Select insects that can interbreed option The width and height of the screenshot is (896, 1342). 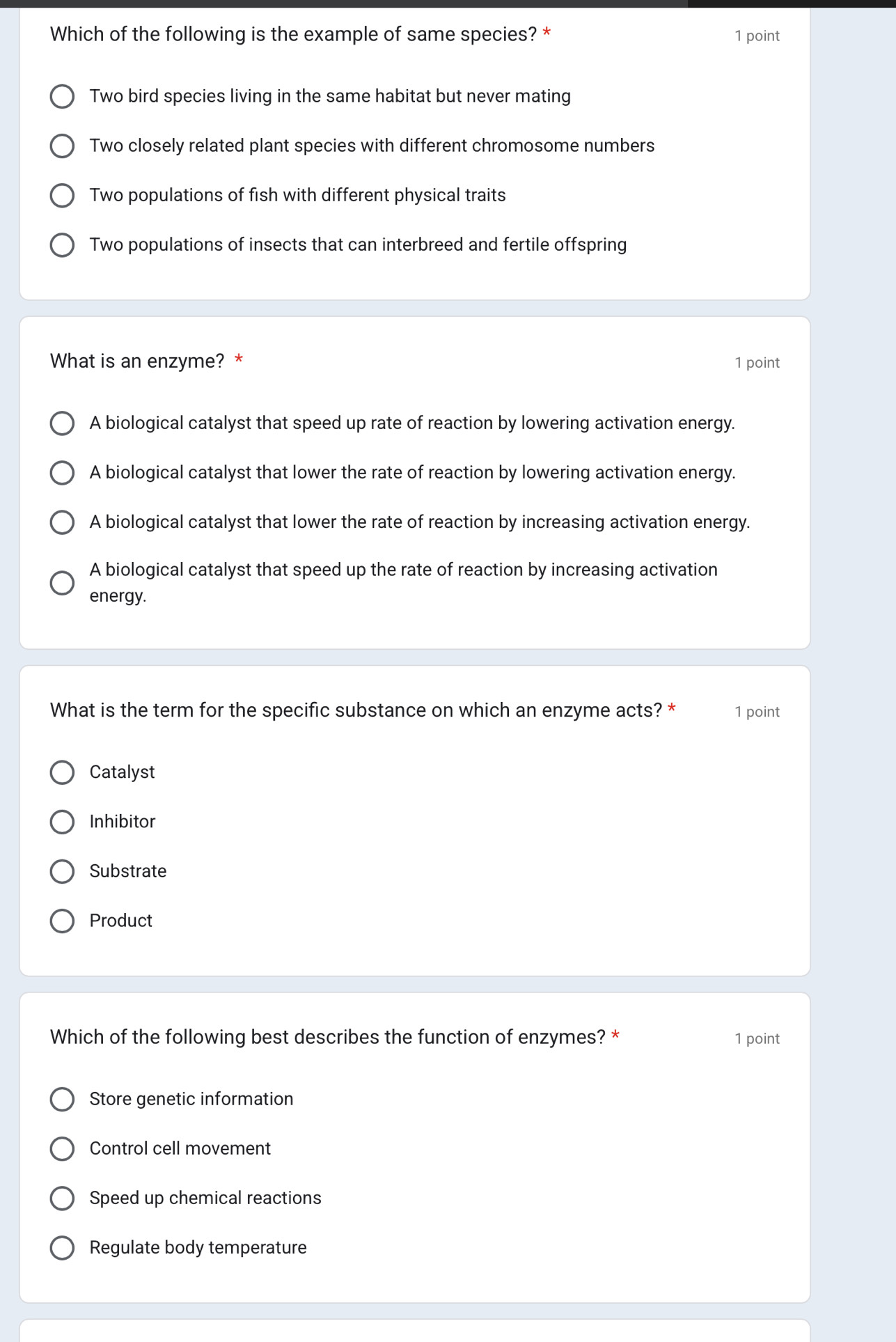coord(63,245)
